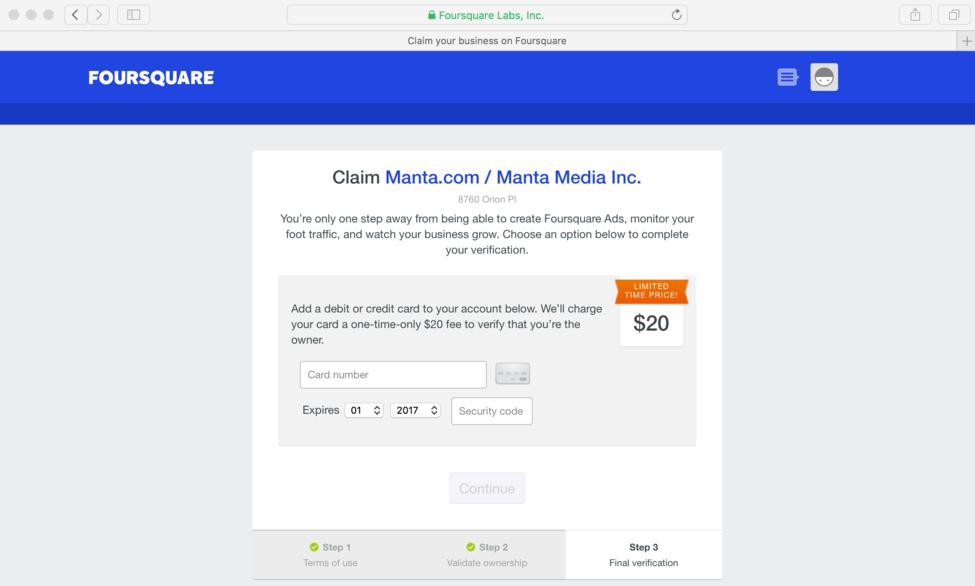Click the Safari forward arrow
This screenshot has width=975, height=586.
[x=98, y=14]
